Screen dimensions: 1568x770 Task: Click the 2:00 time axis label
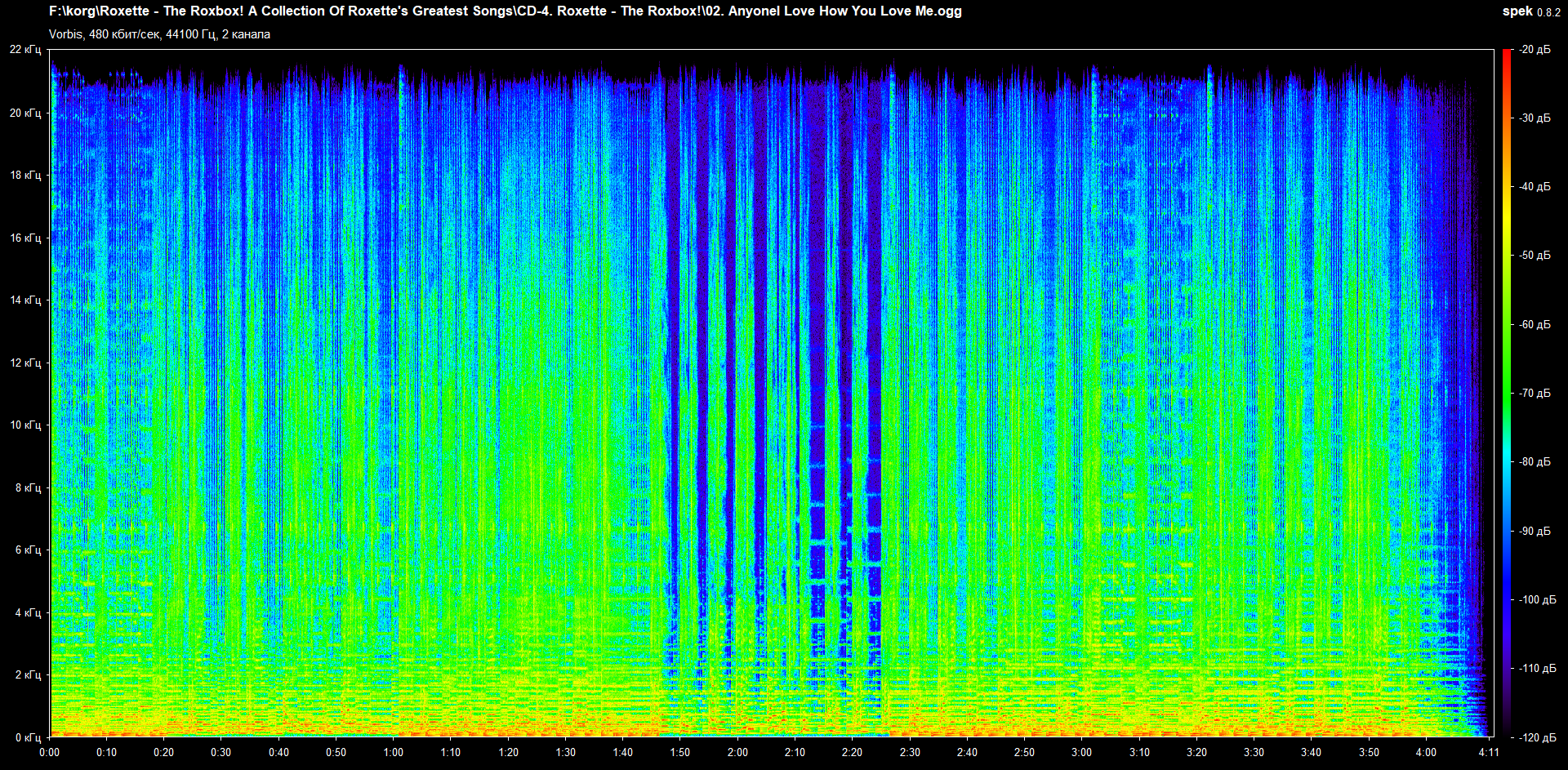pos(737,752)
